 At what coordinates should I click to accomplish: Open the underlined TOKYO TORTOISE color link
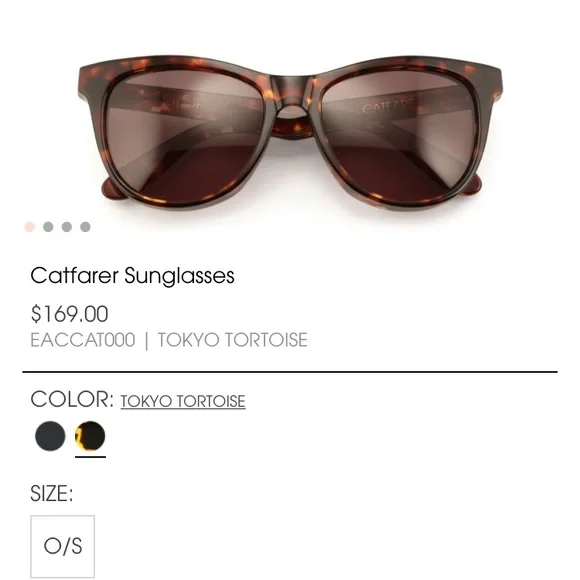[x=183, y=401]
